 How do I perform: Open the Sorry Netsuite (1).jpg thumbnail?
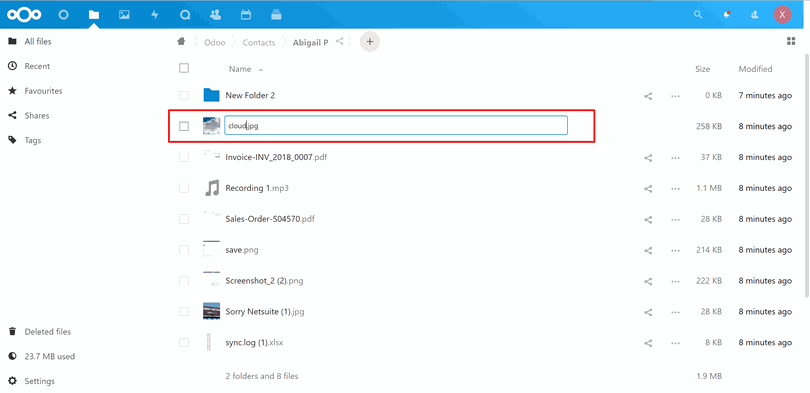click(212, 311)
